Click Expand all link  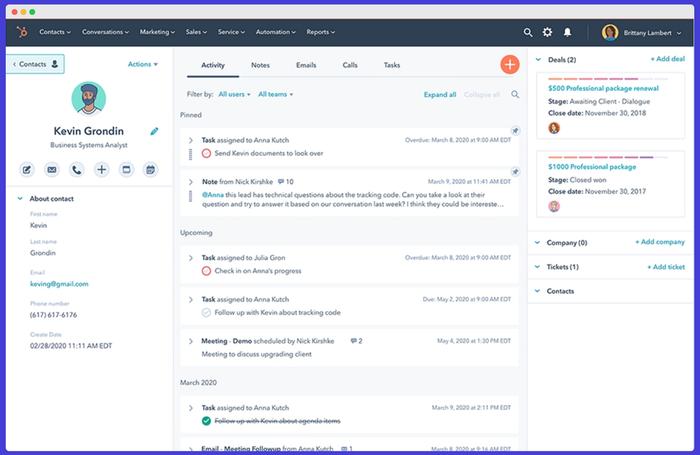(440, 95)
